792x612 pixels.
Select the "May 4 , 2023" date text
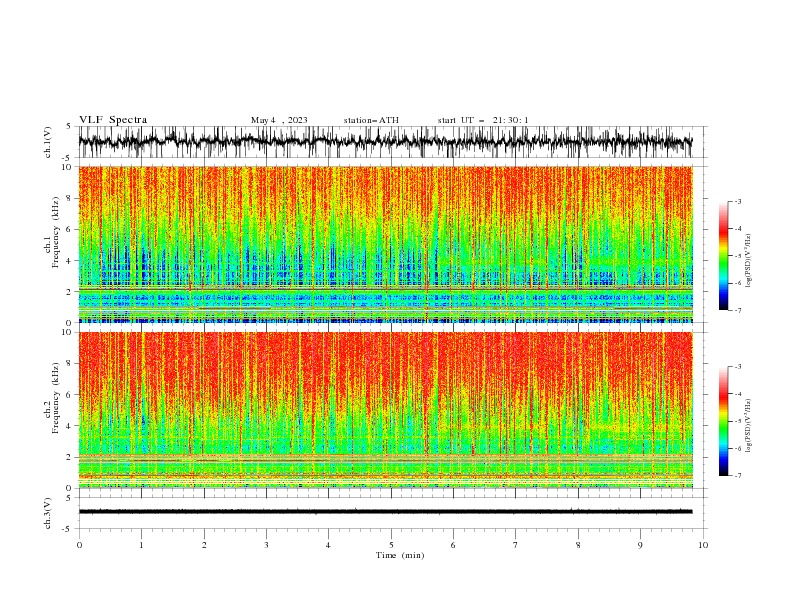click(x=279, y=120)
